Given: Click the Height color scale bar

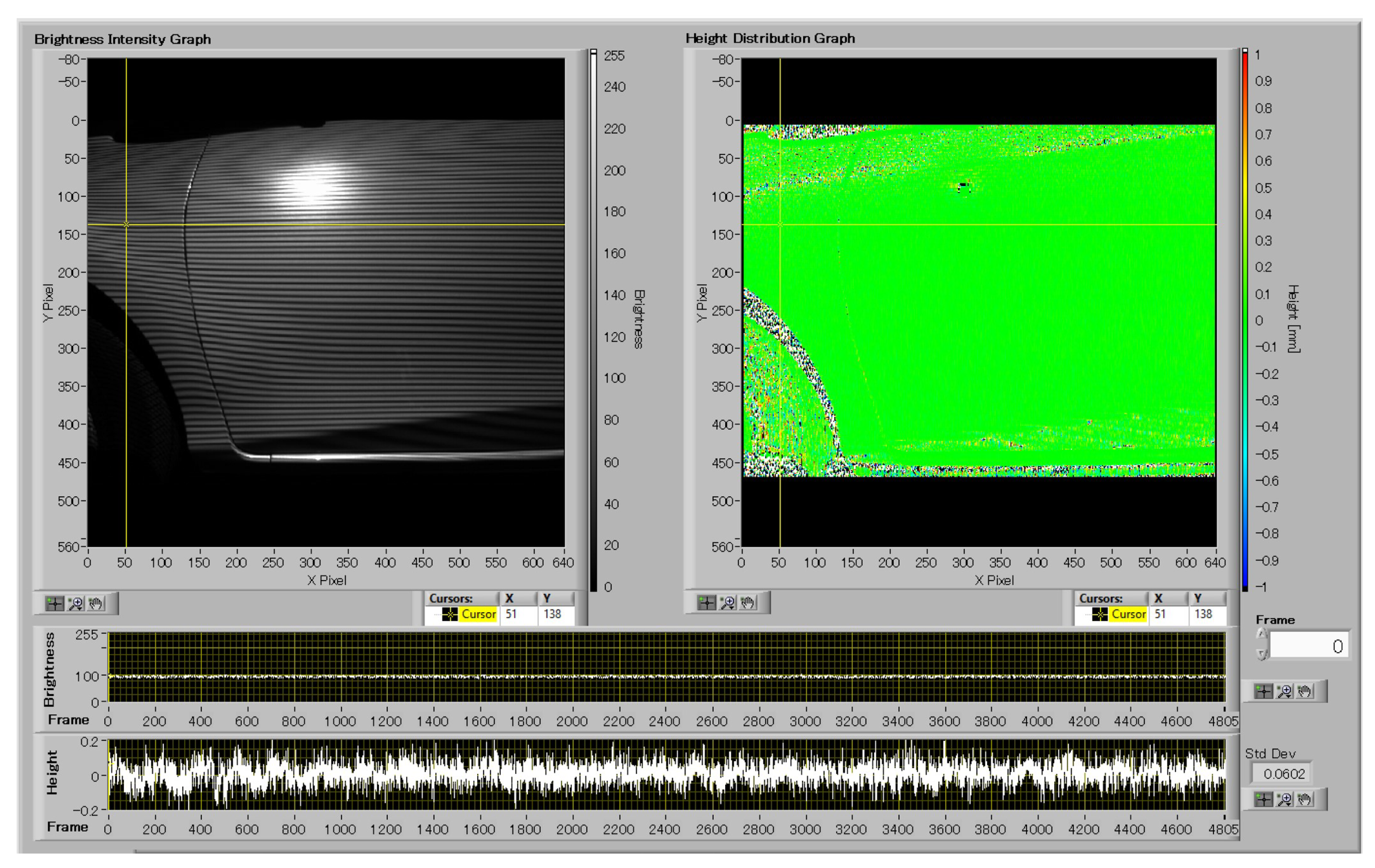Looking at the screenshot, I should coord(1245,320).
